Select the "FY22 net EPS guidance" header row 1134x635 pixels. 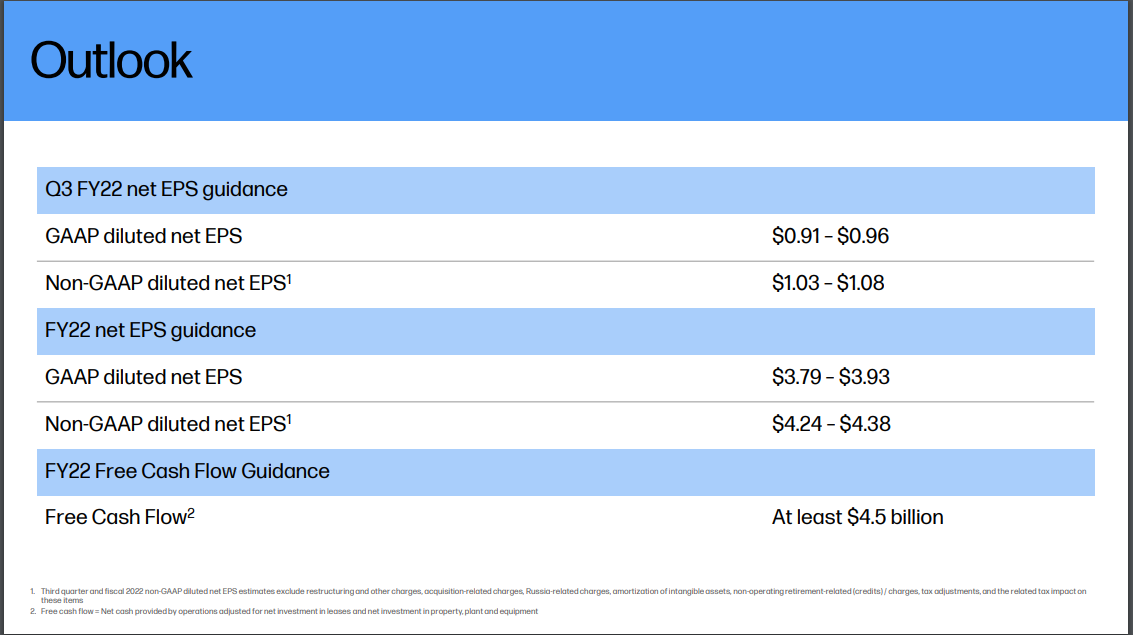tap(150, 330)
